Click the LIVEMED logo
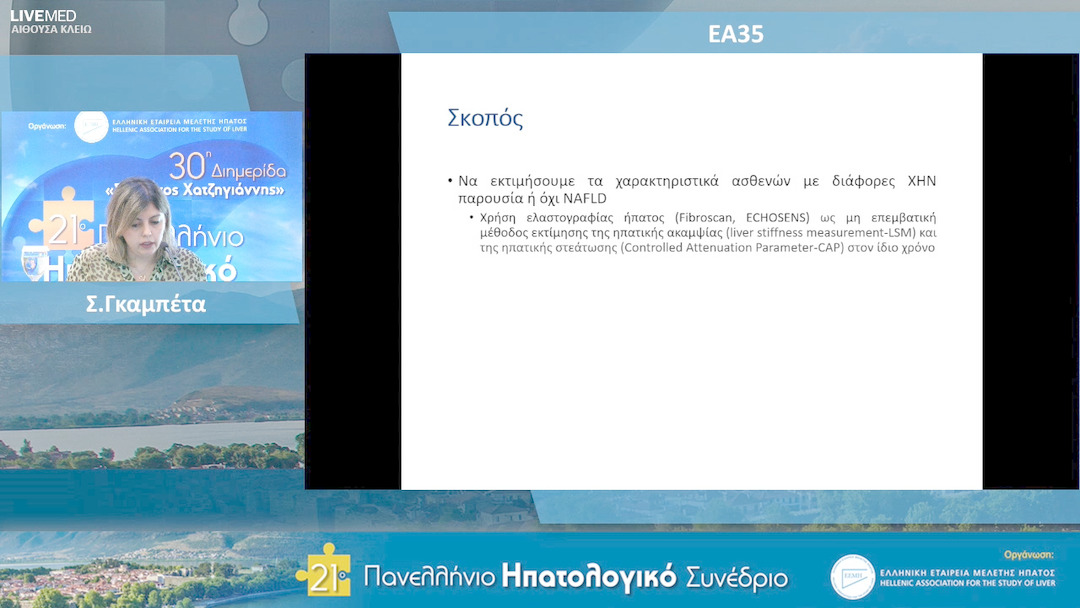This screenshot has height=608, width=1080. (45, 16)
